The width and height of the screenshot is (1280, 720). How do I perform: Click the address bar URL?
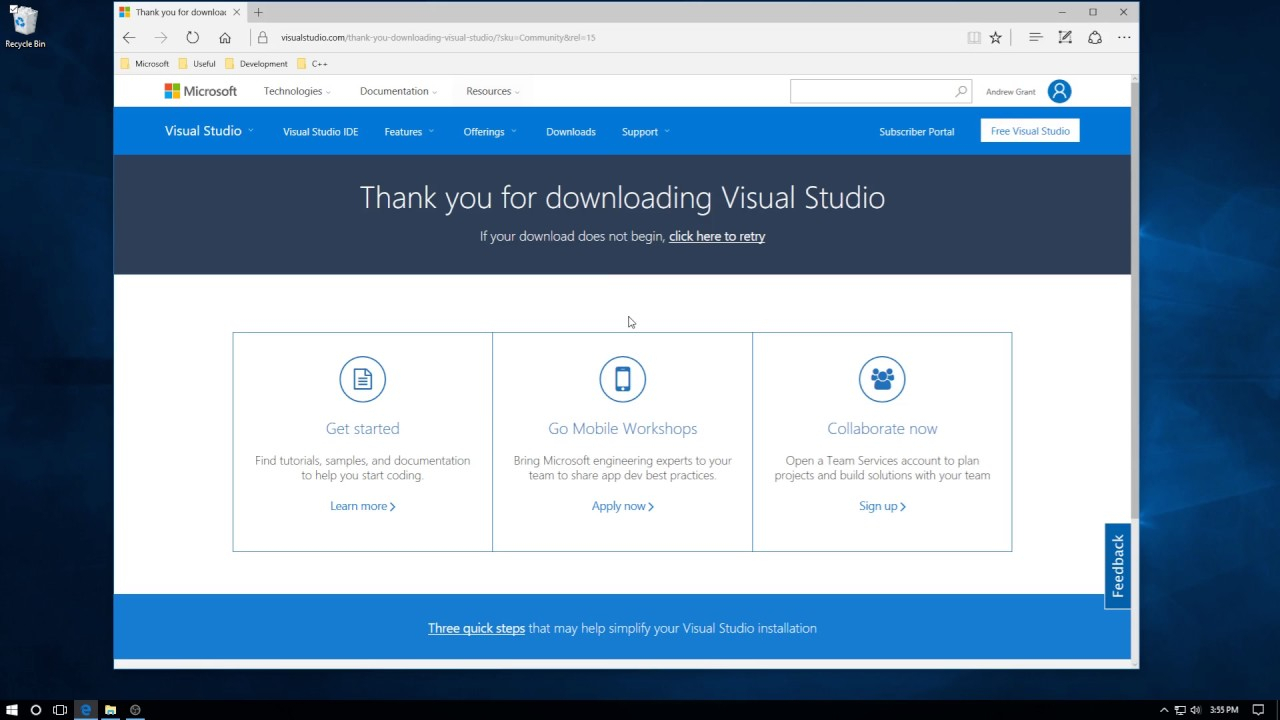coord(438,38)
